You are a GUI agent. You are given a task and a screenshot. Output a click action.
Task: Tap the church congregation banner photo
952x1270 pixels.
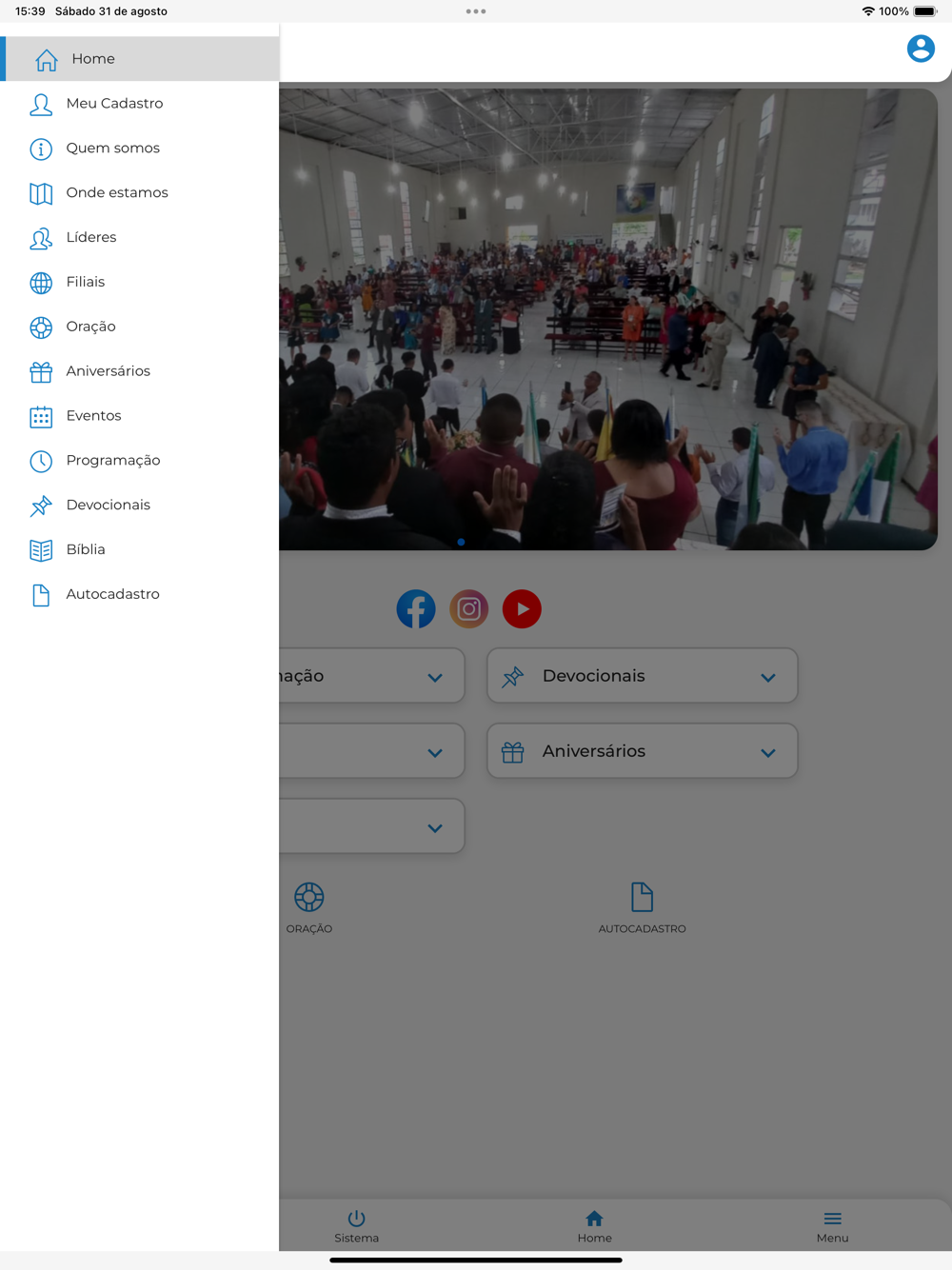608,319
